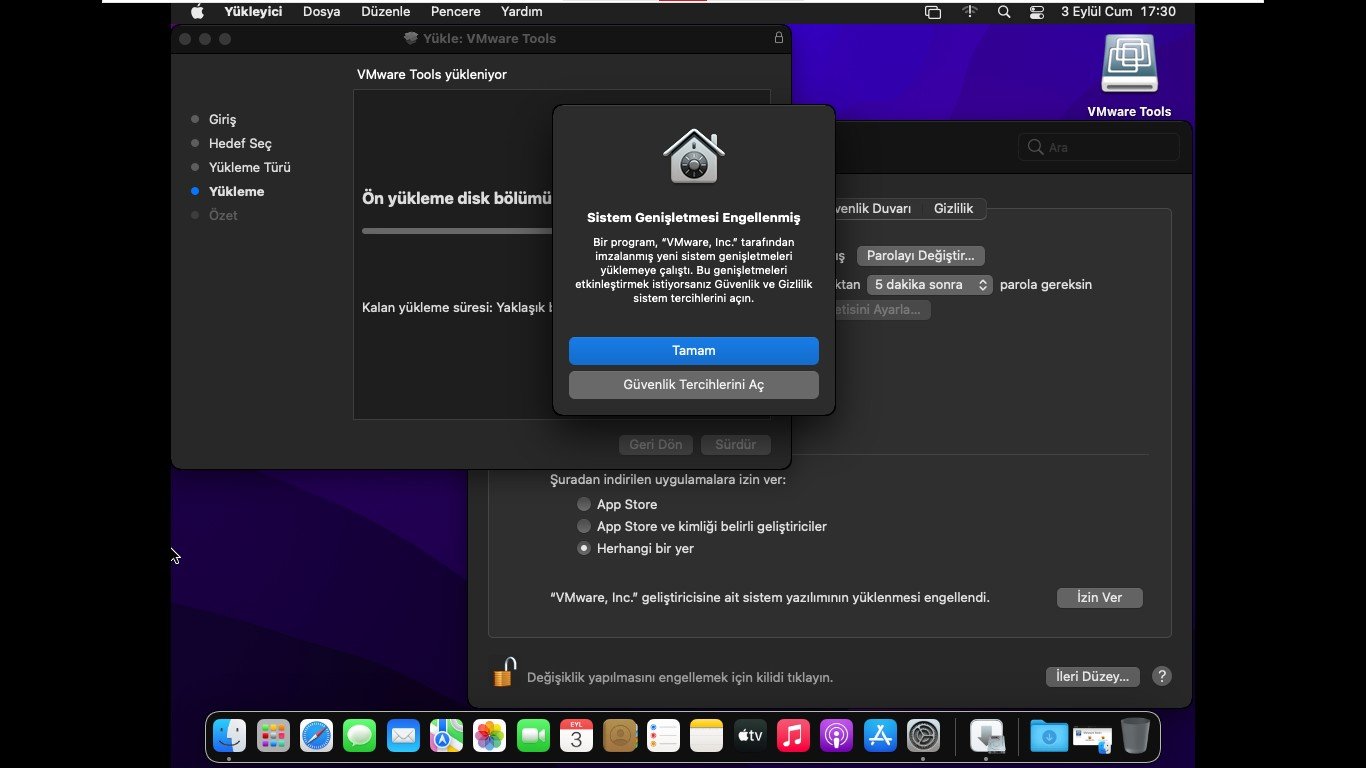Open Reminders from the Dock
Screen dimensions: 1366x768
664,737
